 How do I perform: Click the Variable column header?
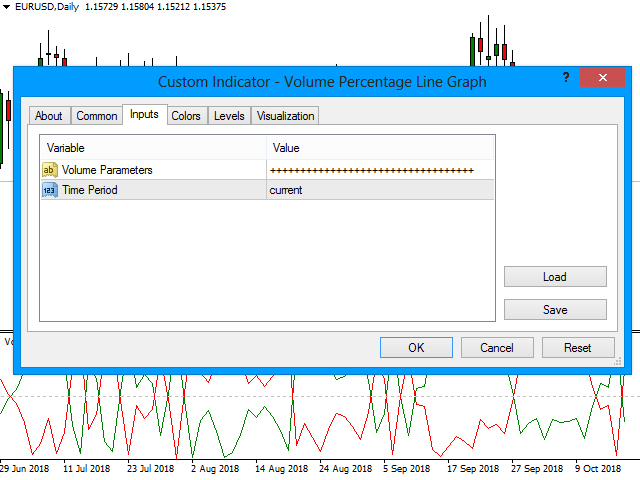pos(153,148)
